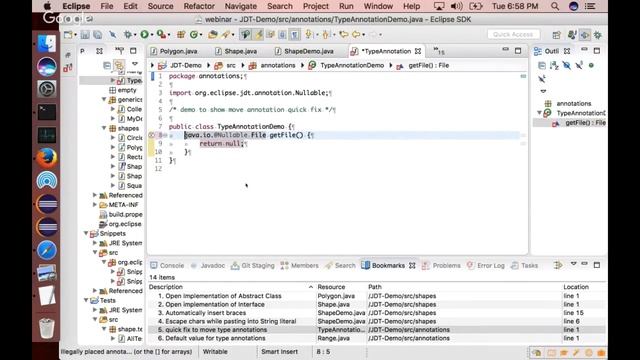The image size is (640, 360).
Task: Open the Console view tab
Action: [x=167, y=265]
